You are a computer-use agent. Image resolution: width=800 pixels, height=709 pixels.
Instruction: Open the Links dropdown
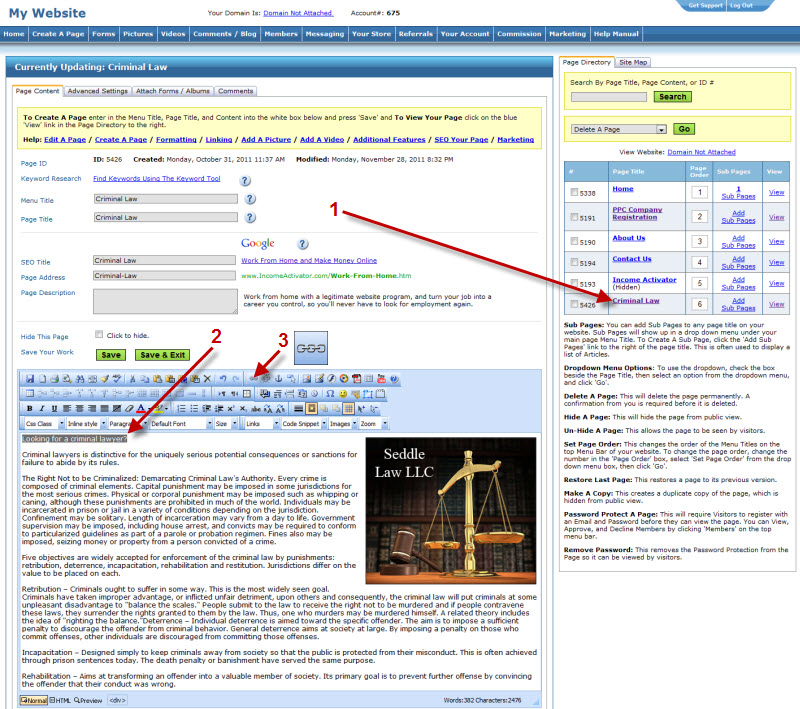coord(262,423)
